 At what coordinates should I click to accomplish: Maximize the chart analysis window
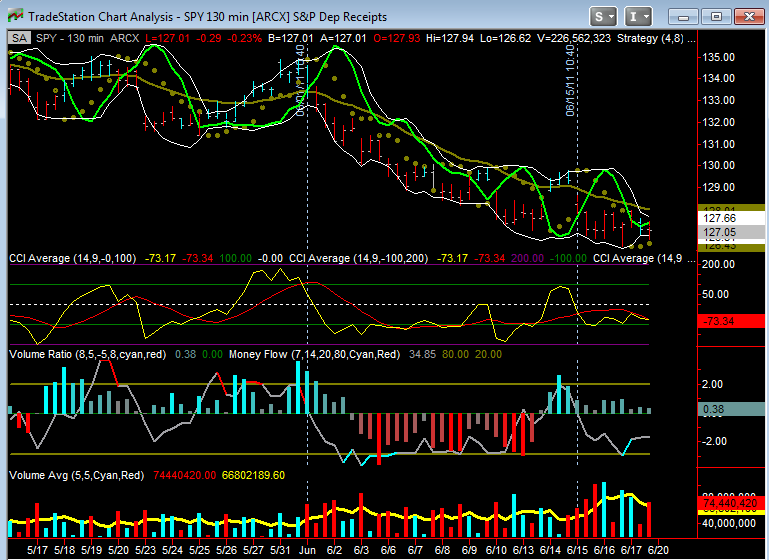(716, 17)
